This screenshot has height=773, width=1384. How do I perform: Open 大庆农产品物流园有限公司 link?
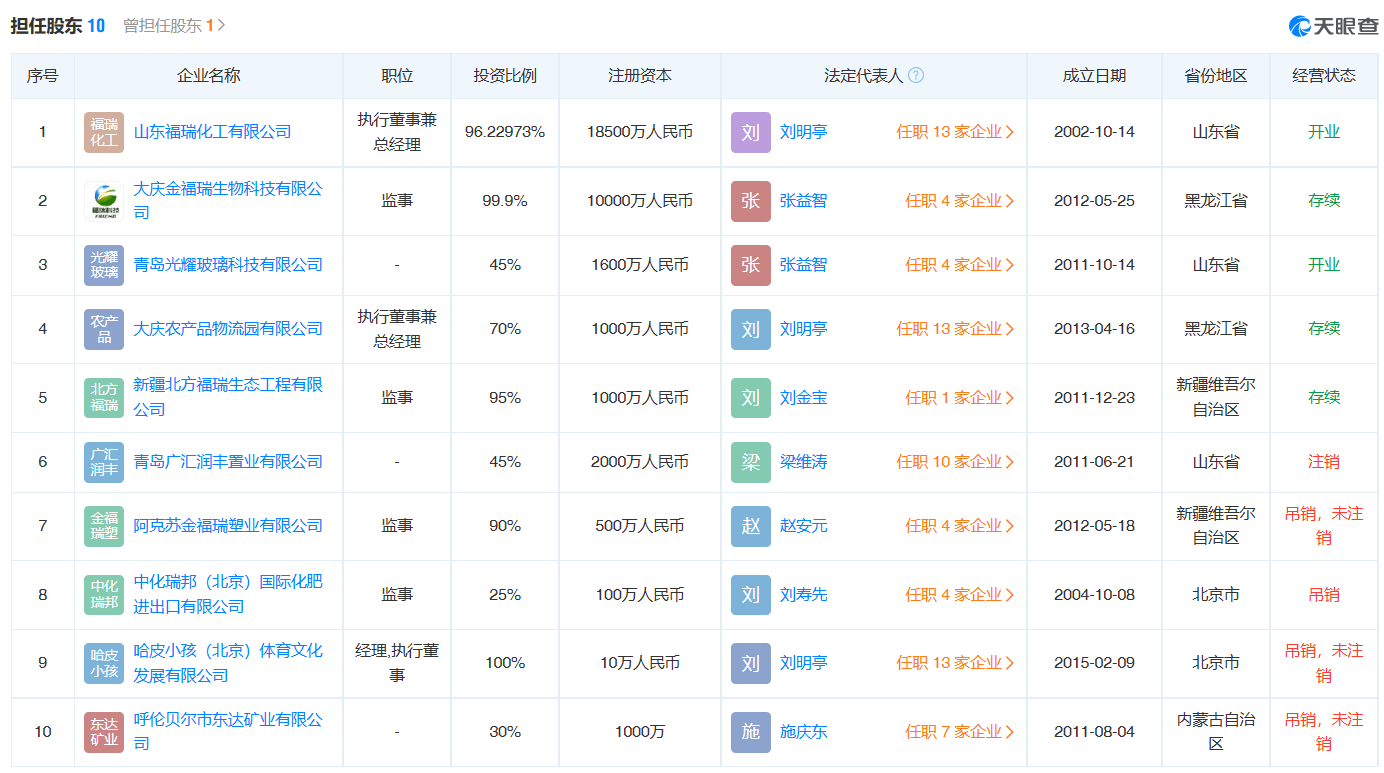click(x=228, y=329)
